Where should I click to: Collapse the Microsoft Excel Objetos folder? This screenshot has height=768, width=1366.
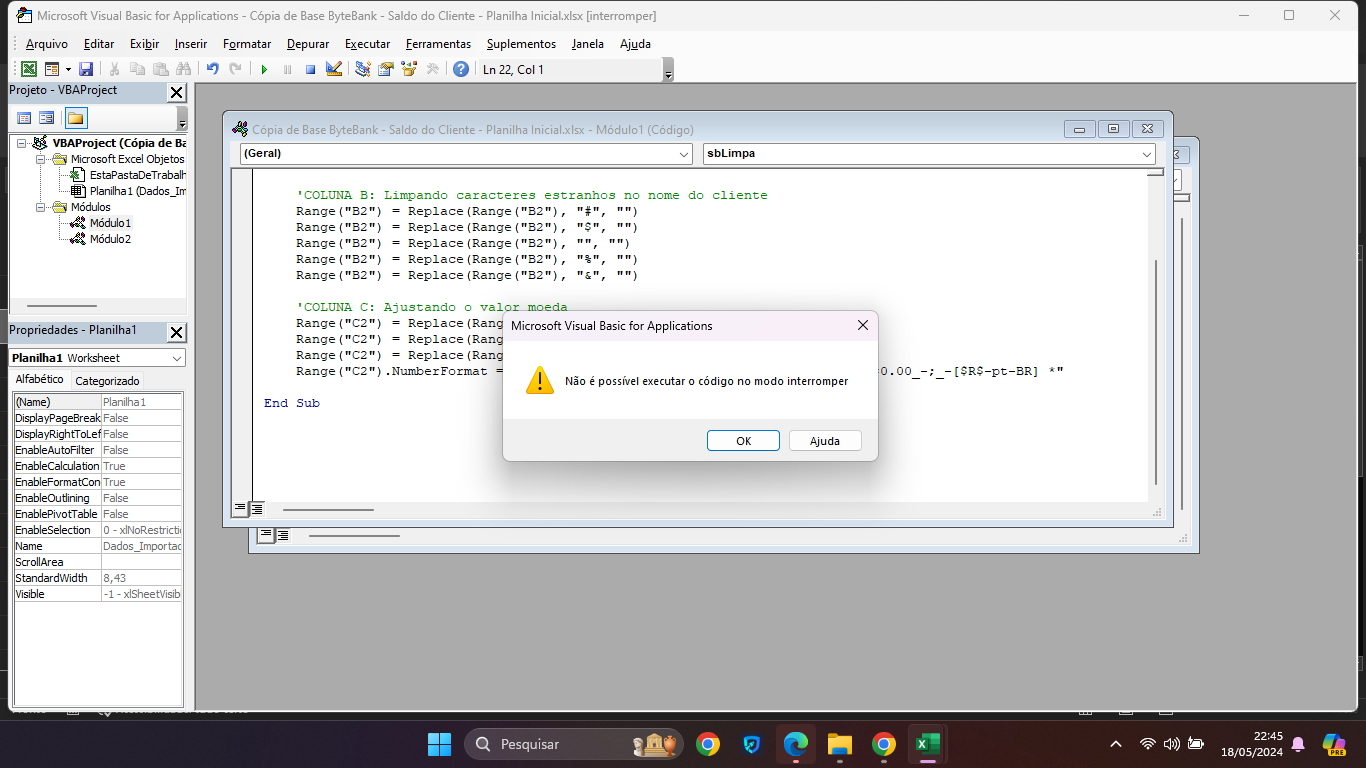tap(41, 159)
